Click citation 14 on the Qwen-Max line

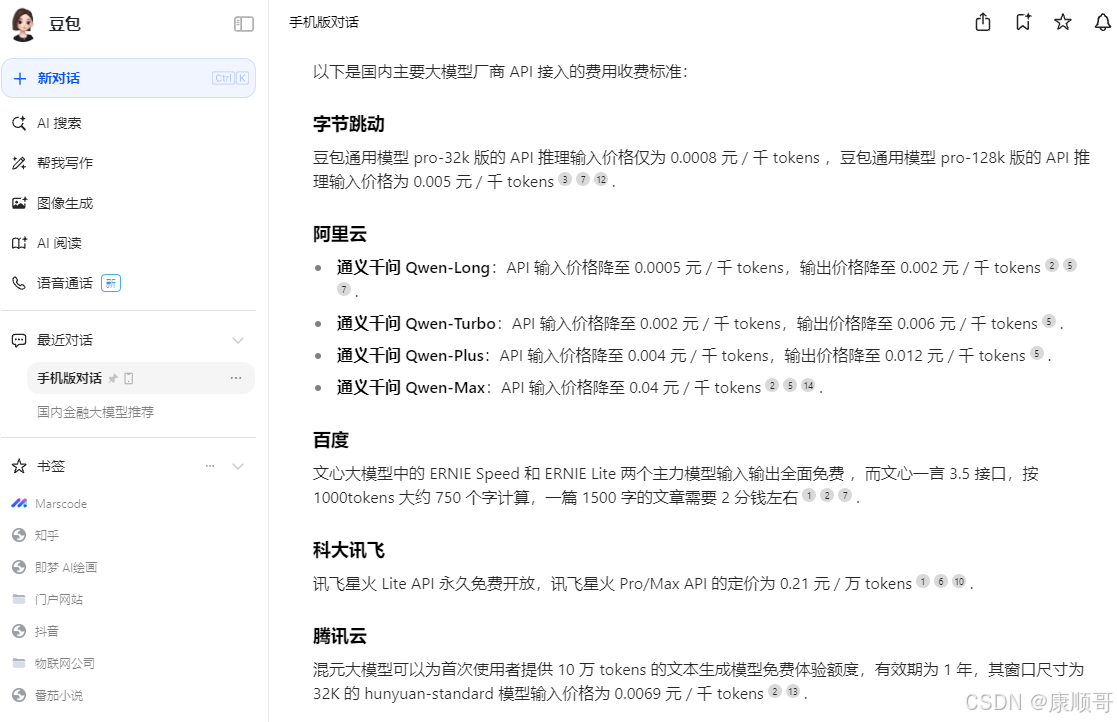(x=808, y=385)
